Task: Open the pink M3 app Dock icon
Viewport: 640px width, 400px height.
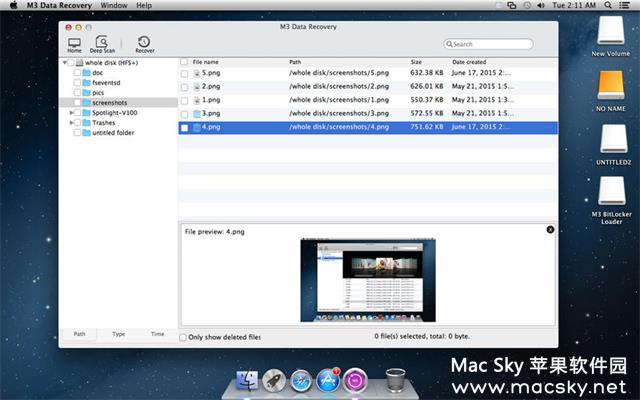Action: [x=355, y=380]
